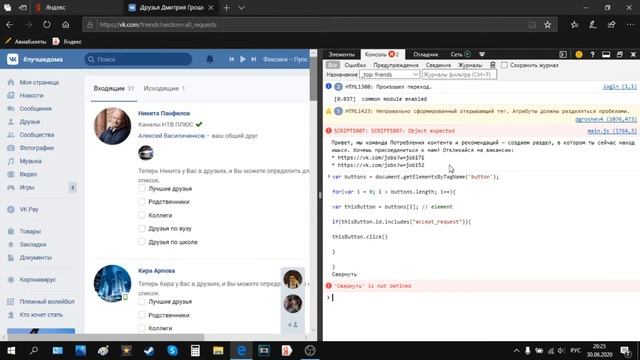Screen dimensions: 640x360
Task: Open Музыка section in sidebar
Action: [31, 161]
